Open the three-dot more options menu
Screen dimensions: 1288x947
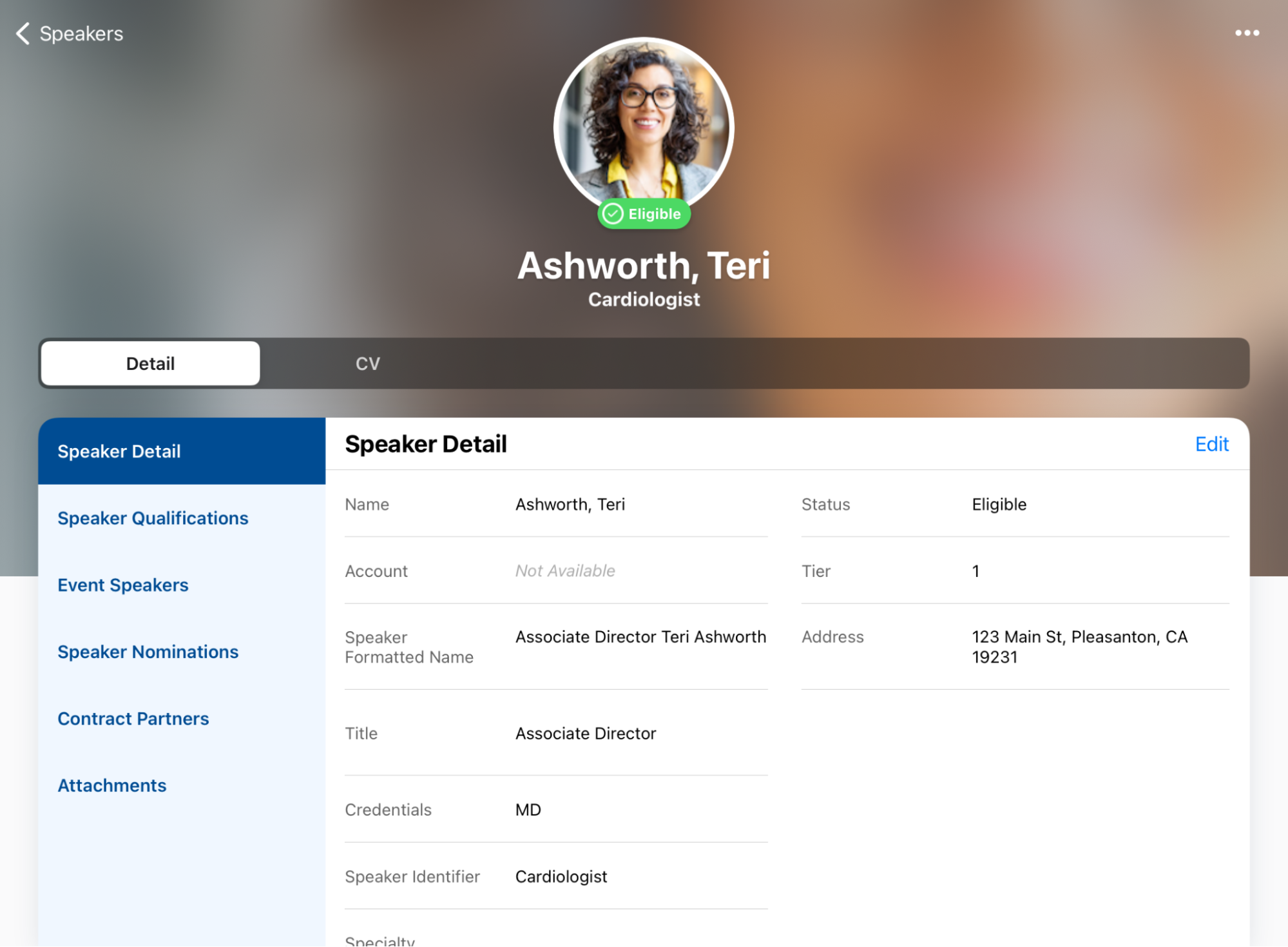click(x=1246, y=34)
